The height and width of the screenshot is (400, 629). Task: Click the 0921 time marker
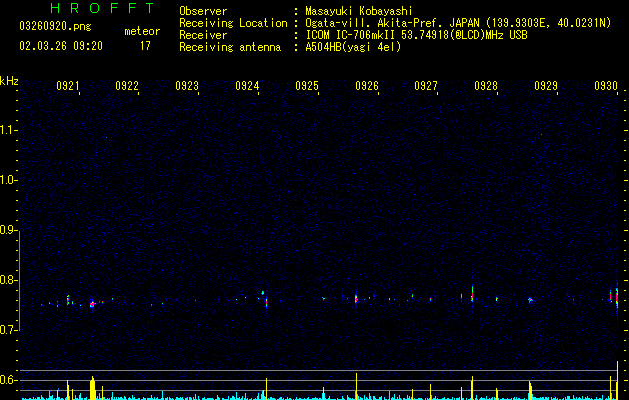(x=67, y=86)
